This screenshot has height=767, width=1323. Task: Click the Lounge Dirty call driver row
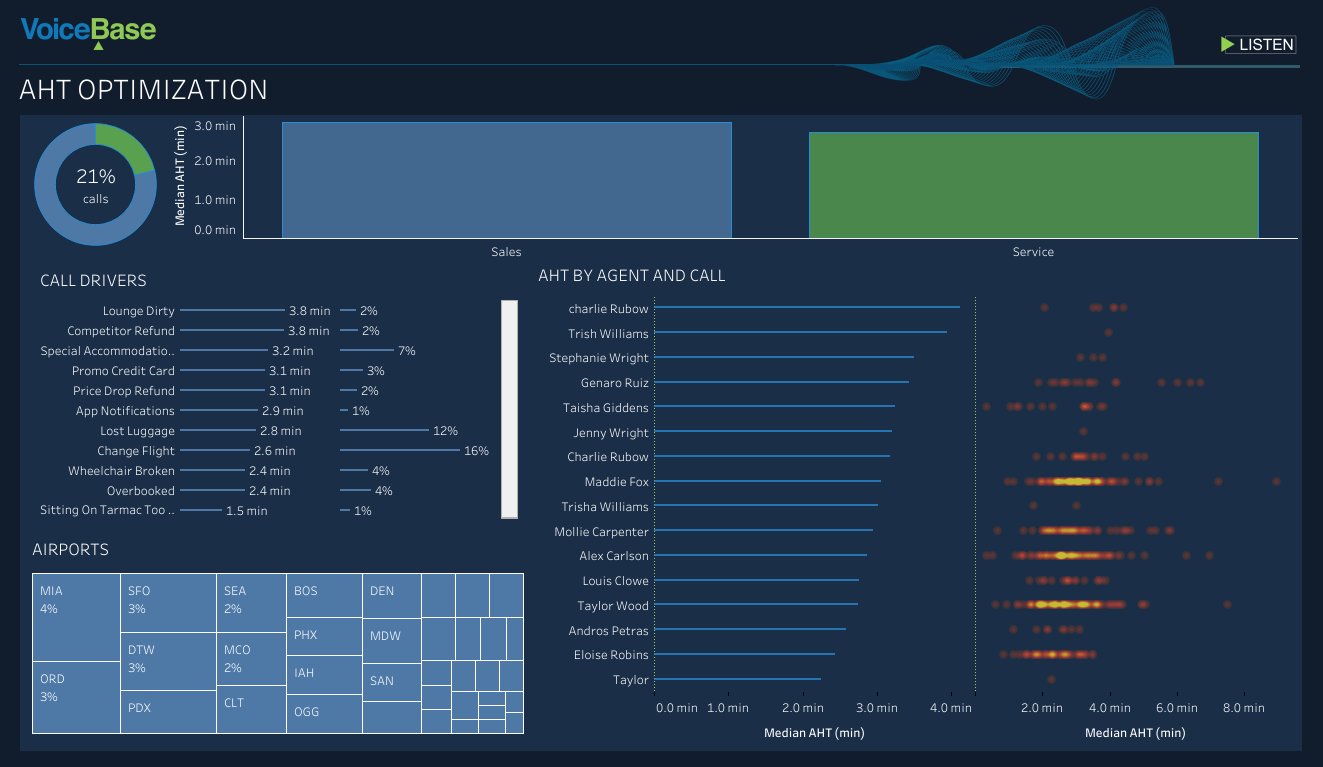[138, 311]
